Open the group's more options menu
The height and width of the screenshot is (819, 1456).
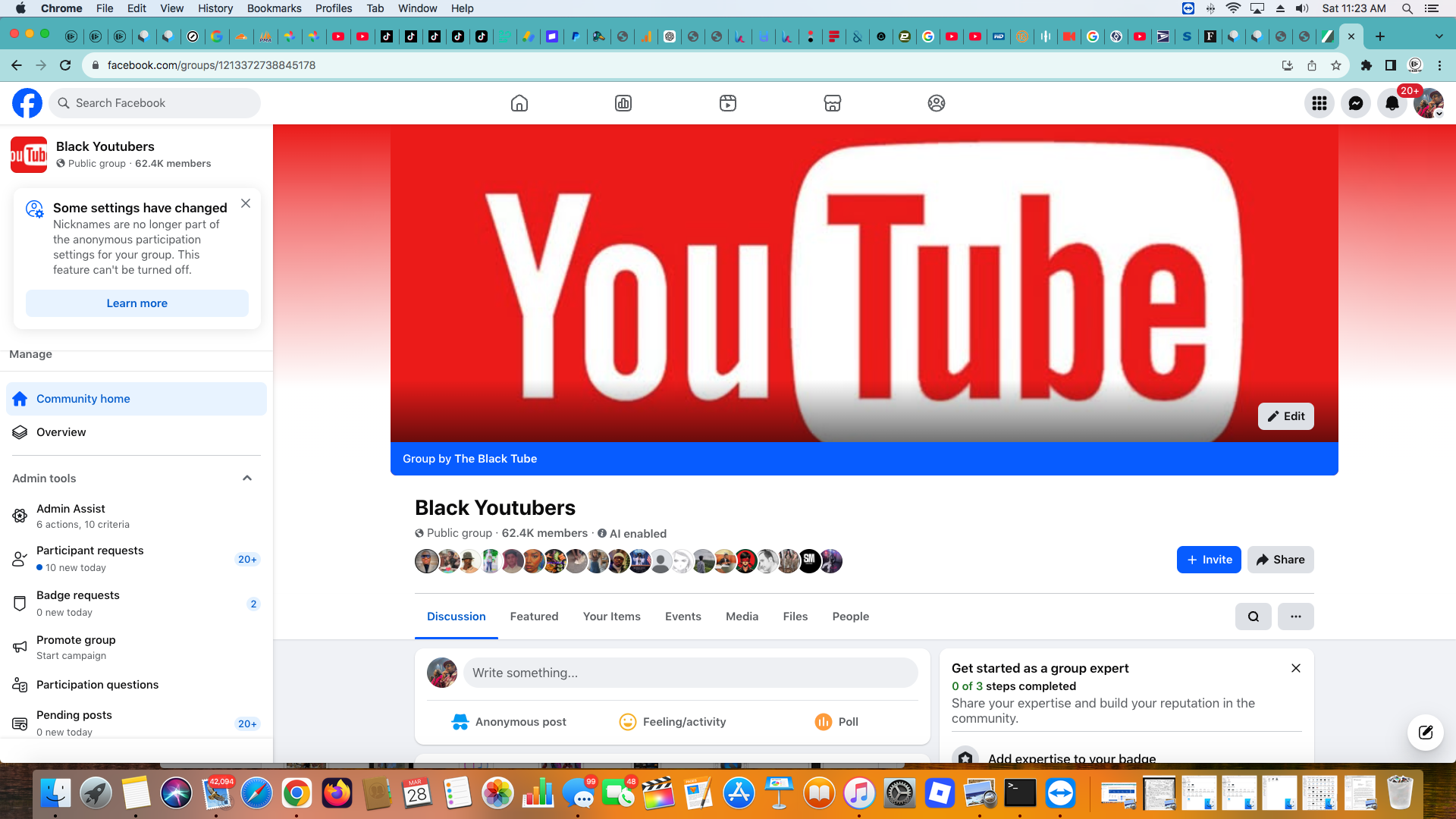(1295, 617)
